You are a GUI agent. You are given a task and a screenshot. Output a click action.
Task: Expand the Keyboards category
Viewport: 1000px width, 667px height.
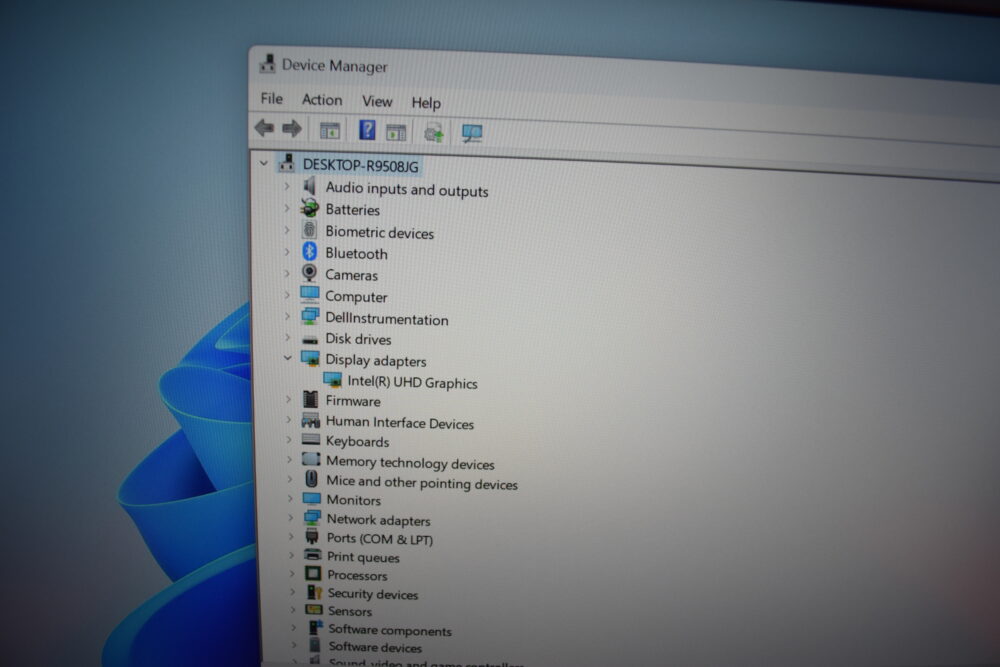coord(289,439)
